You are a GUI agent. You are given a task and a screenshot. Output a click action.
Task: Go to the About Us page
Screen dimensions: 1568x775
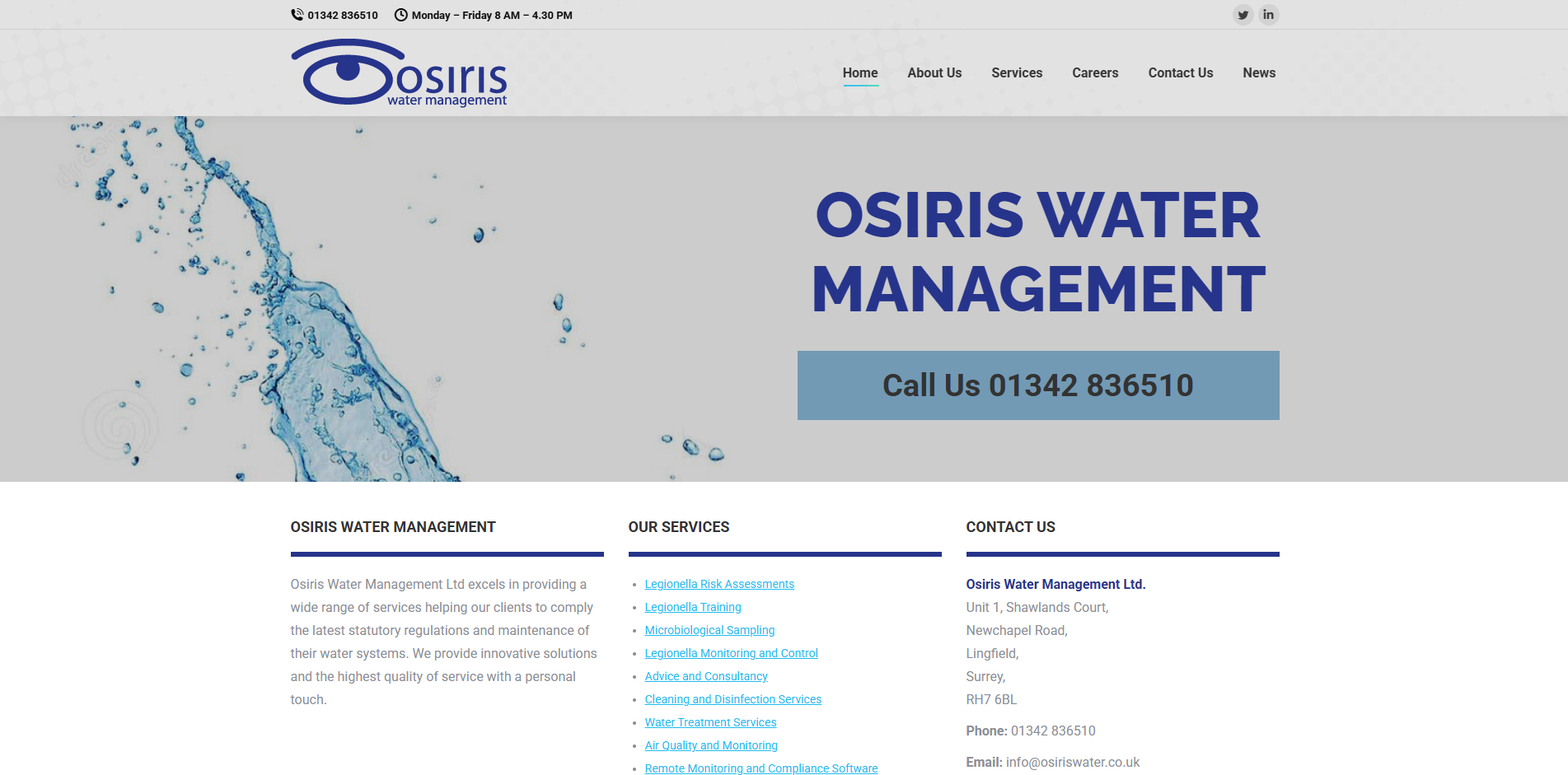(934, 72)
